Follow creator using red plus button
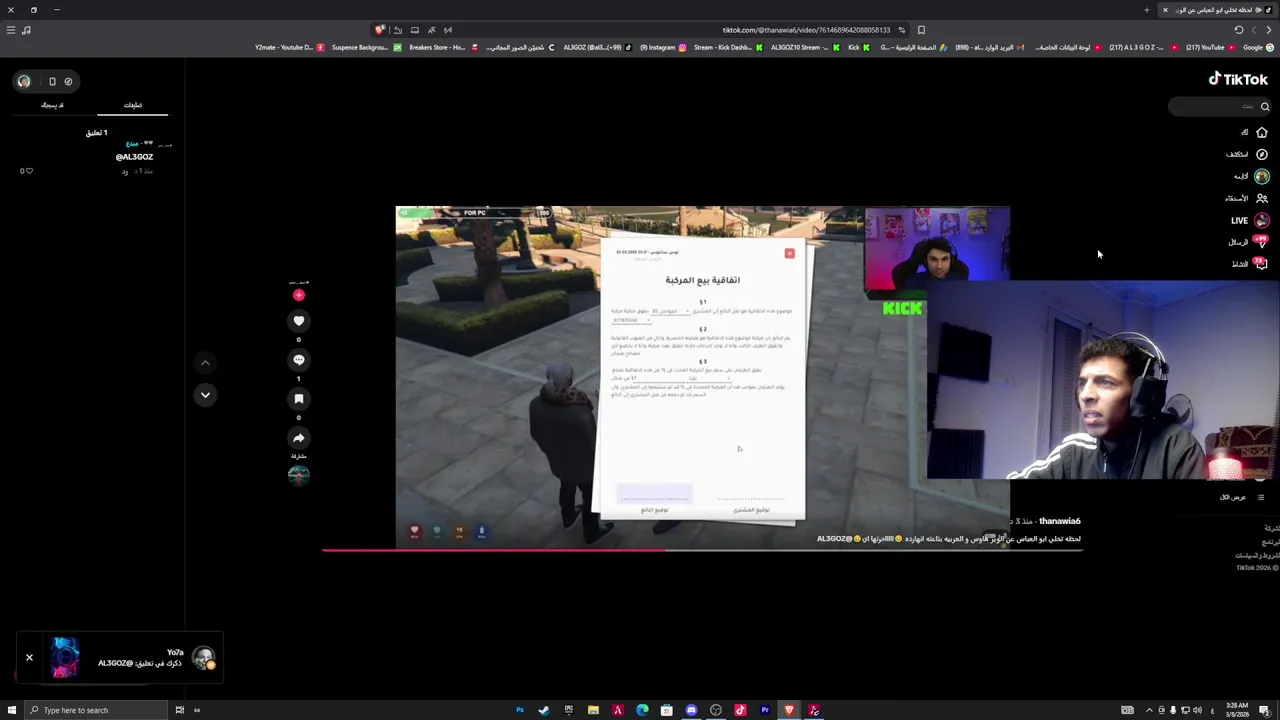Viewport: 1280px width, 720px height. coord(298,295)
